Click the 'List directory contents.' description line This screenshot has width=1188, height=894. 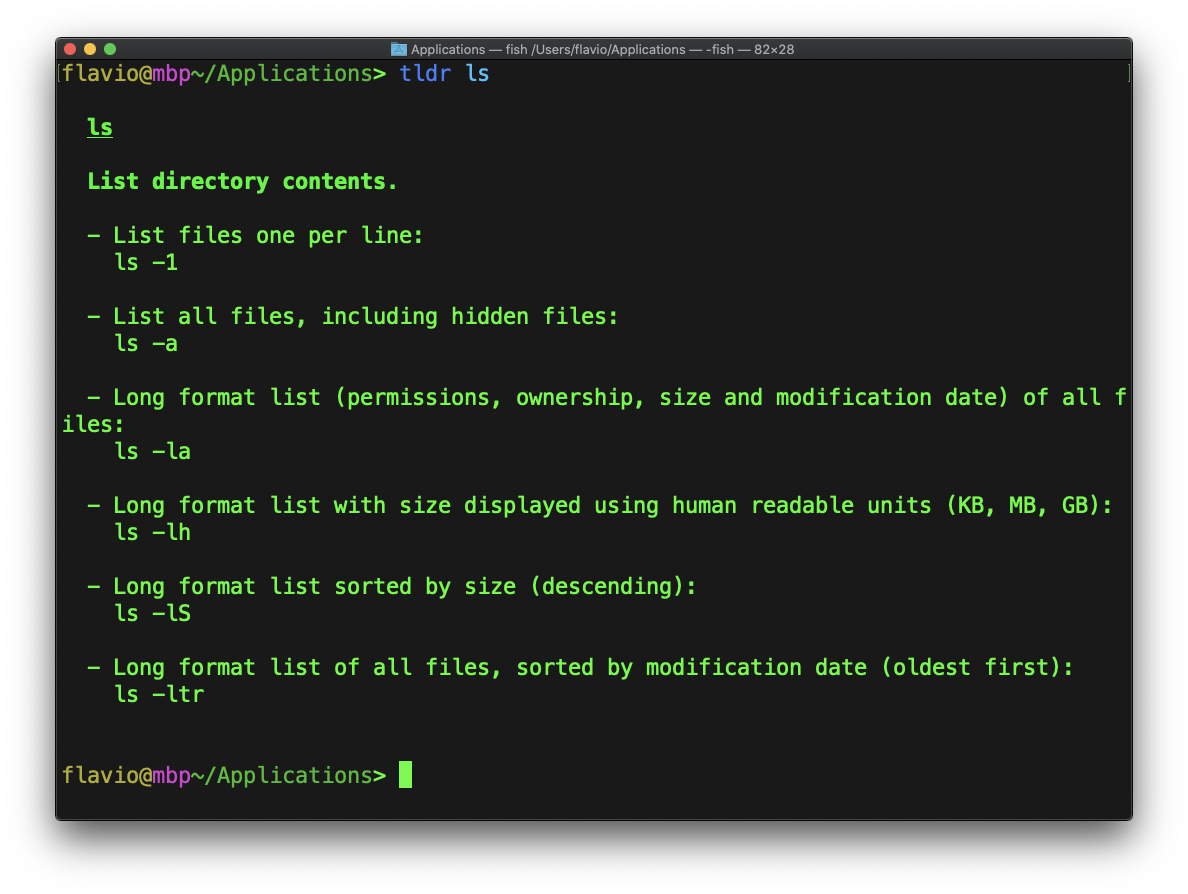tap(242, 182)
